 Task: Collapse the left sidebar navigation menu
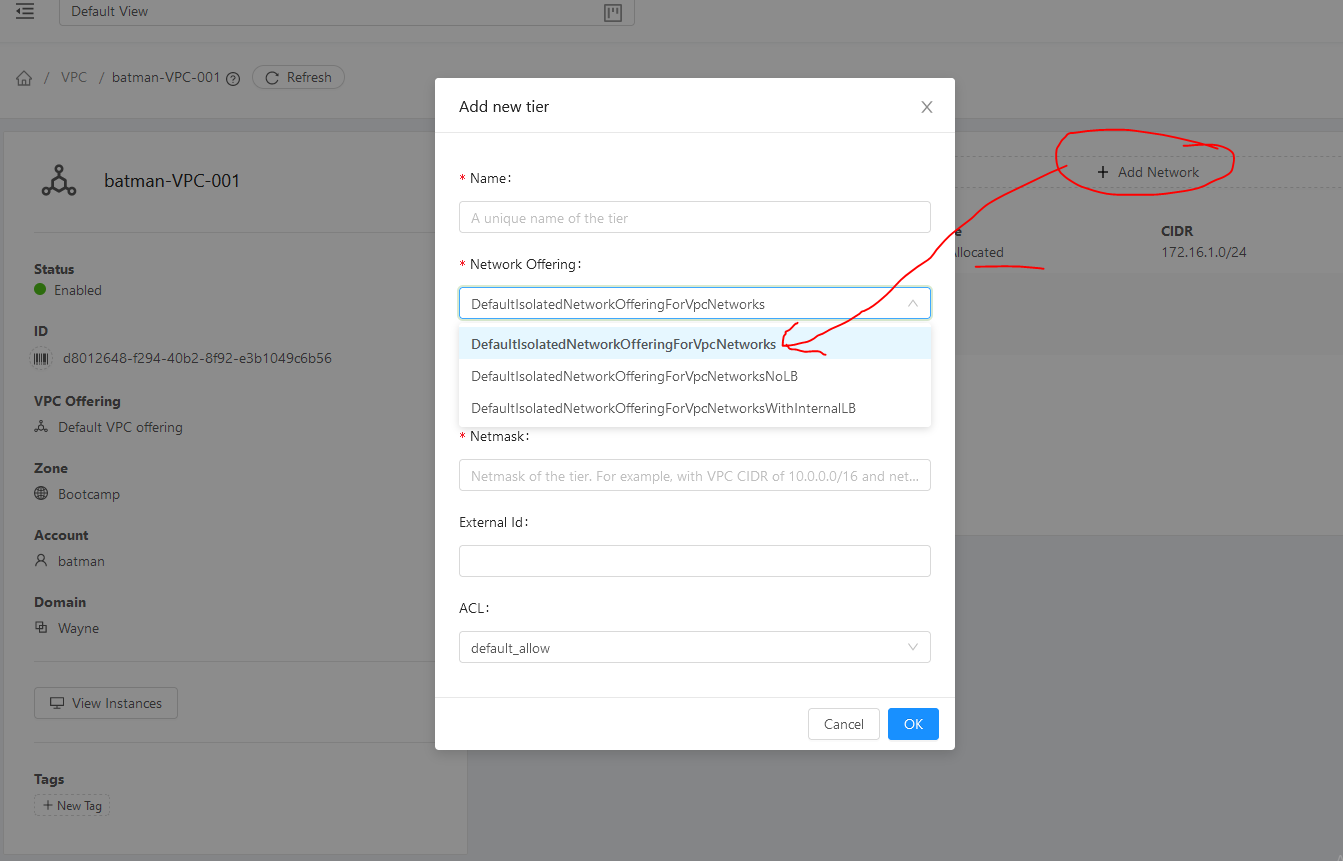point(24,13)
